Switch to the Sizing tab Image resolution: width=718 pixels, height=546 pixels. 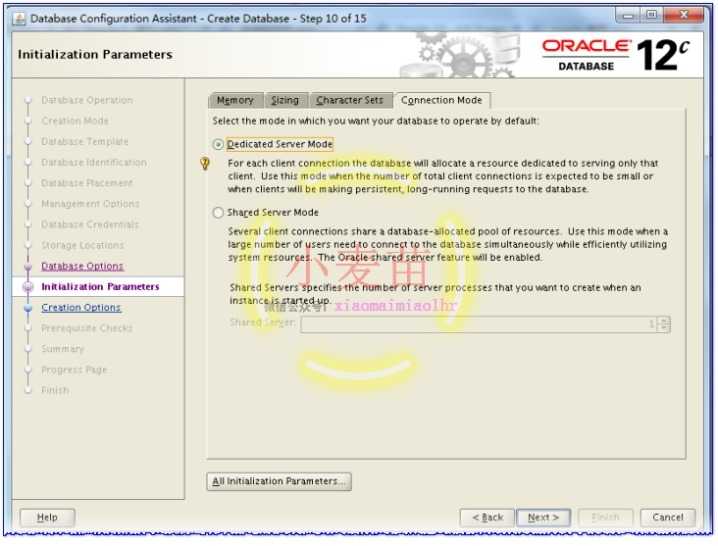point(285,100)
